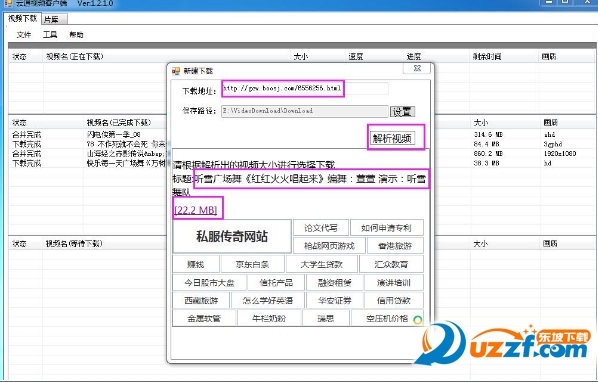Click the 1920x1080 quality cell

(x=560, y=154)
